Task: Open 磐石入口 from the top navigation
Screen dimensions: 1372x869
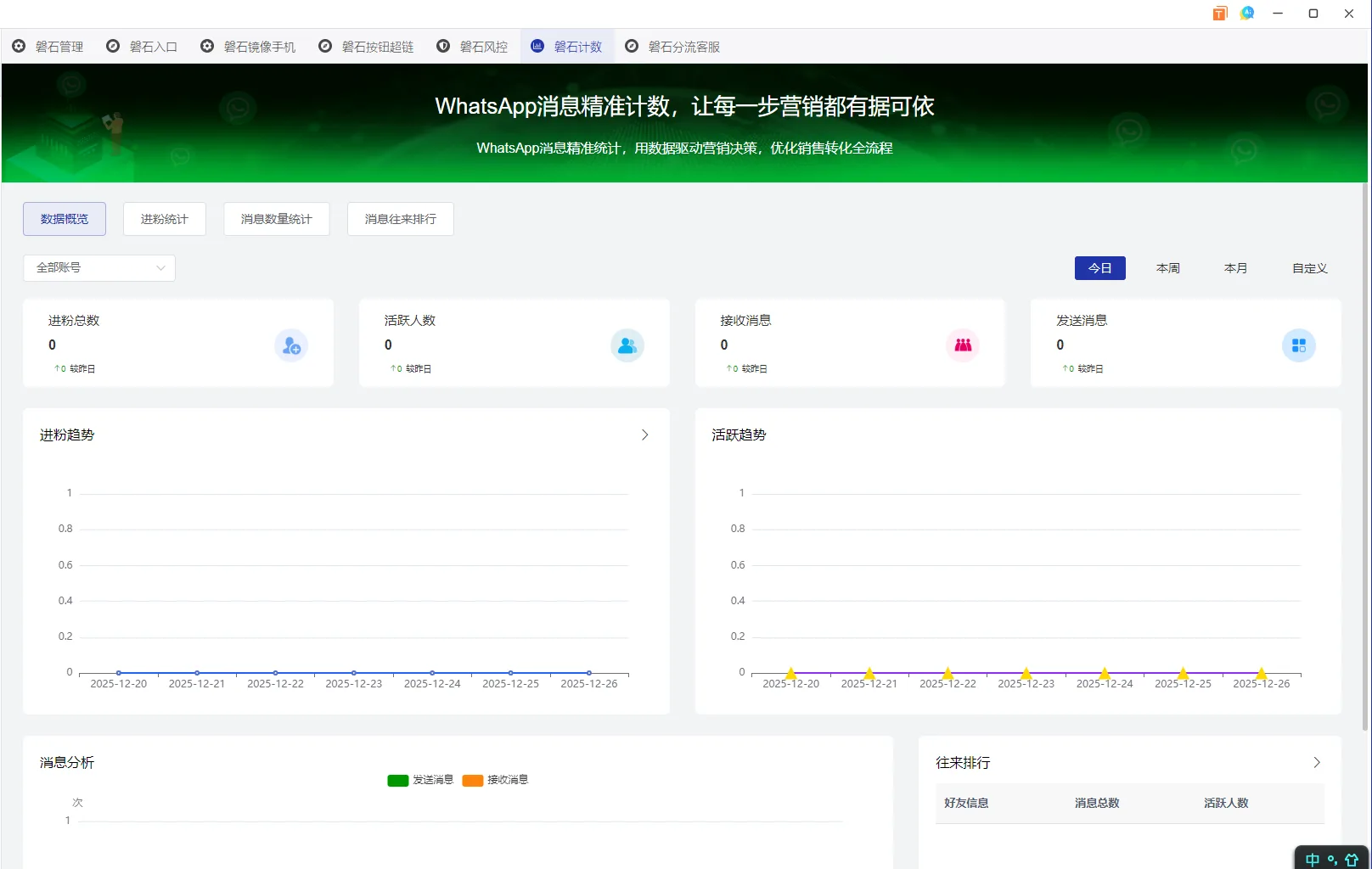Action: (112, 46)
